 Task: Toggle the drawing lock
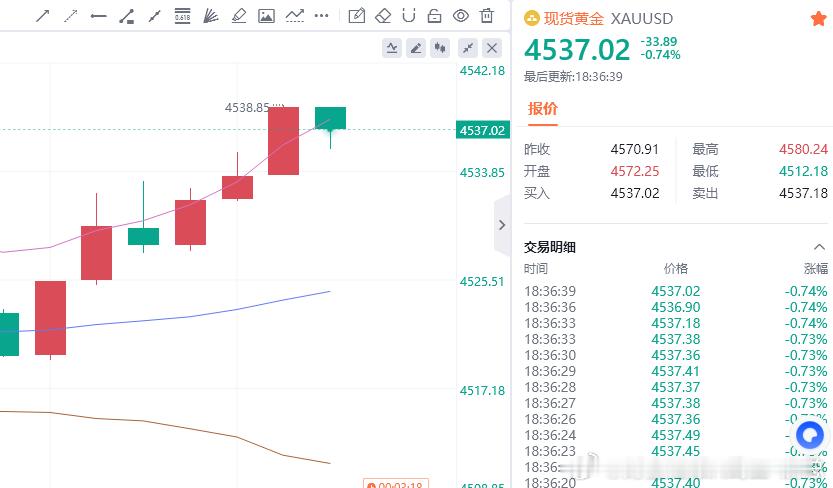click(435, 16)
